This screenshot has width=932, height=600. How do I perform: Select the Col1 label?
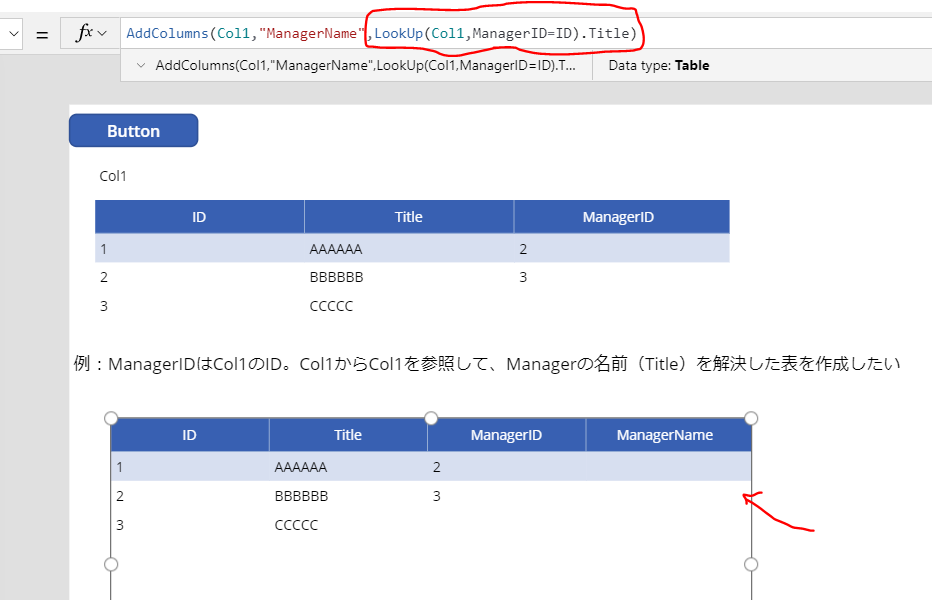point(113,176)
